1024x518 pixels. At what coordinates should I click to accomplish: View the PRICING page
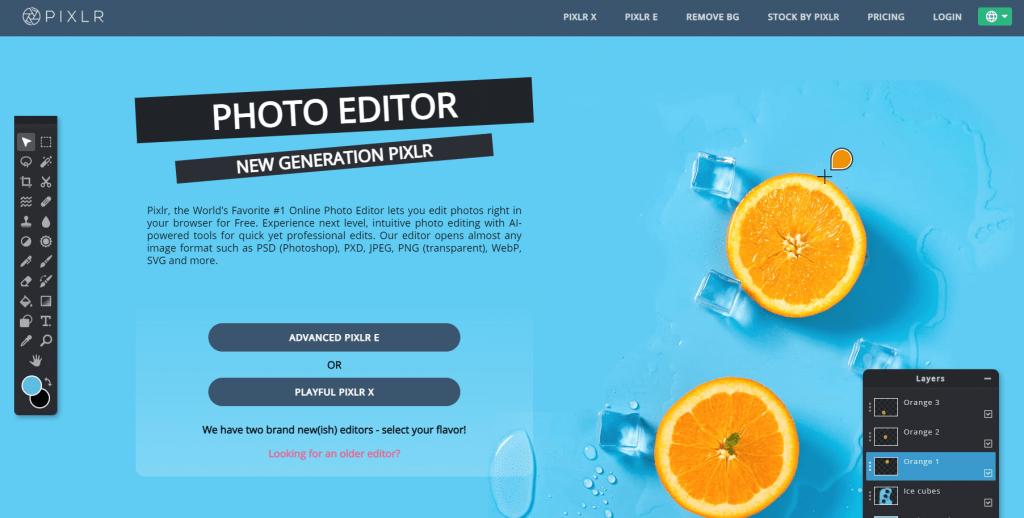pyautogui.click(x=886, y=17)
